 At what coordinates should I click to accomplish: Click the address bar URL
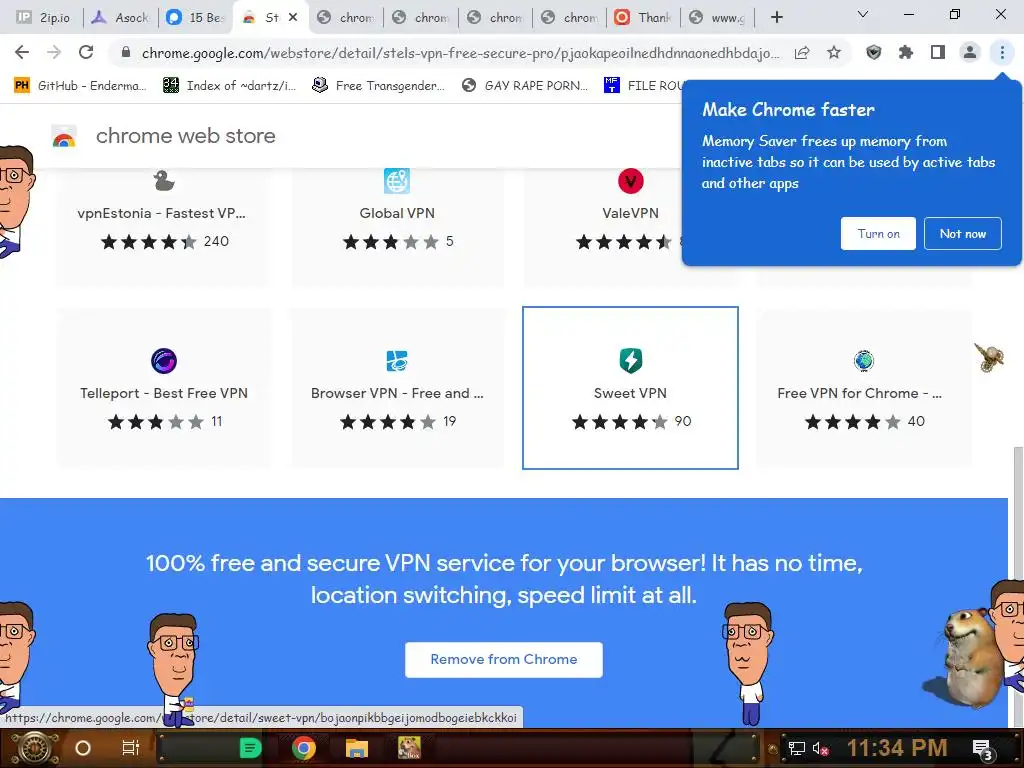[x=460, y=53]
